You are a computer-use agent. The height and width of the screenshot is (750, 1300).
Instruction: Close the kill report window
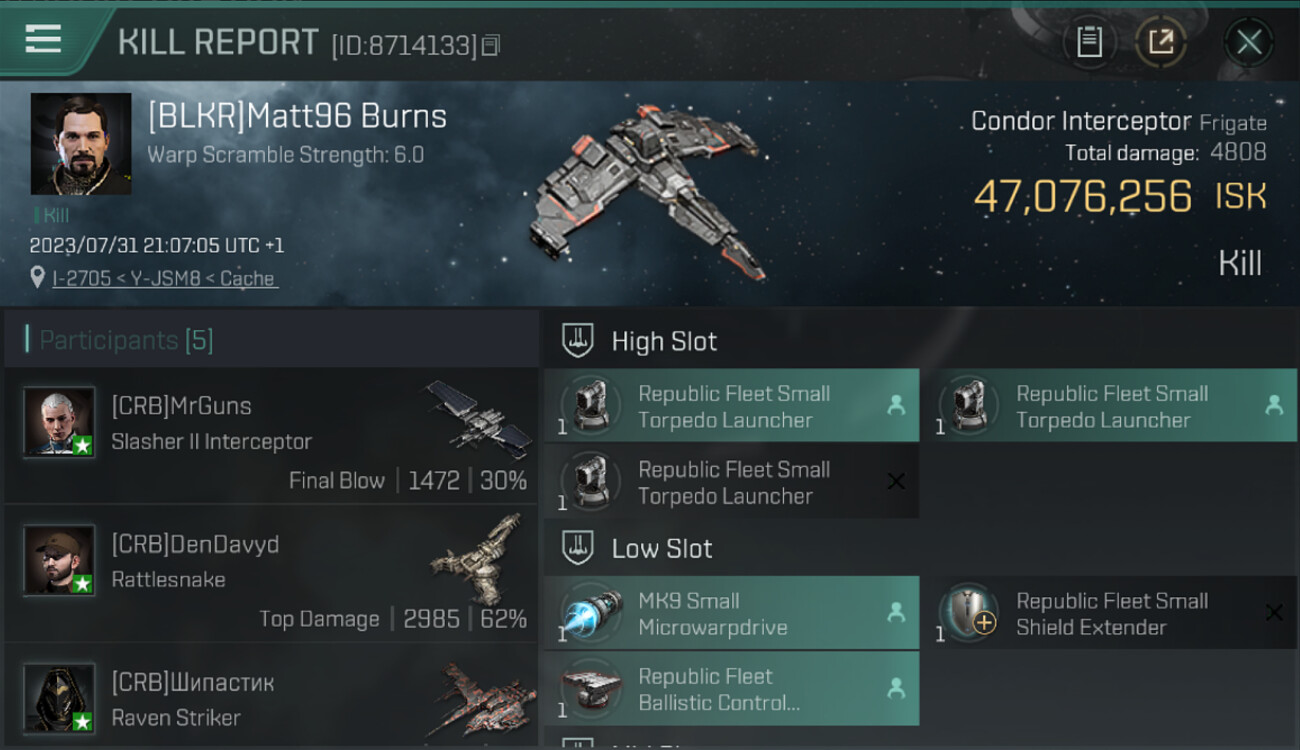coord(1248,42)
